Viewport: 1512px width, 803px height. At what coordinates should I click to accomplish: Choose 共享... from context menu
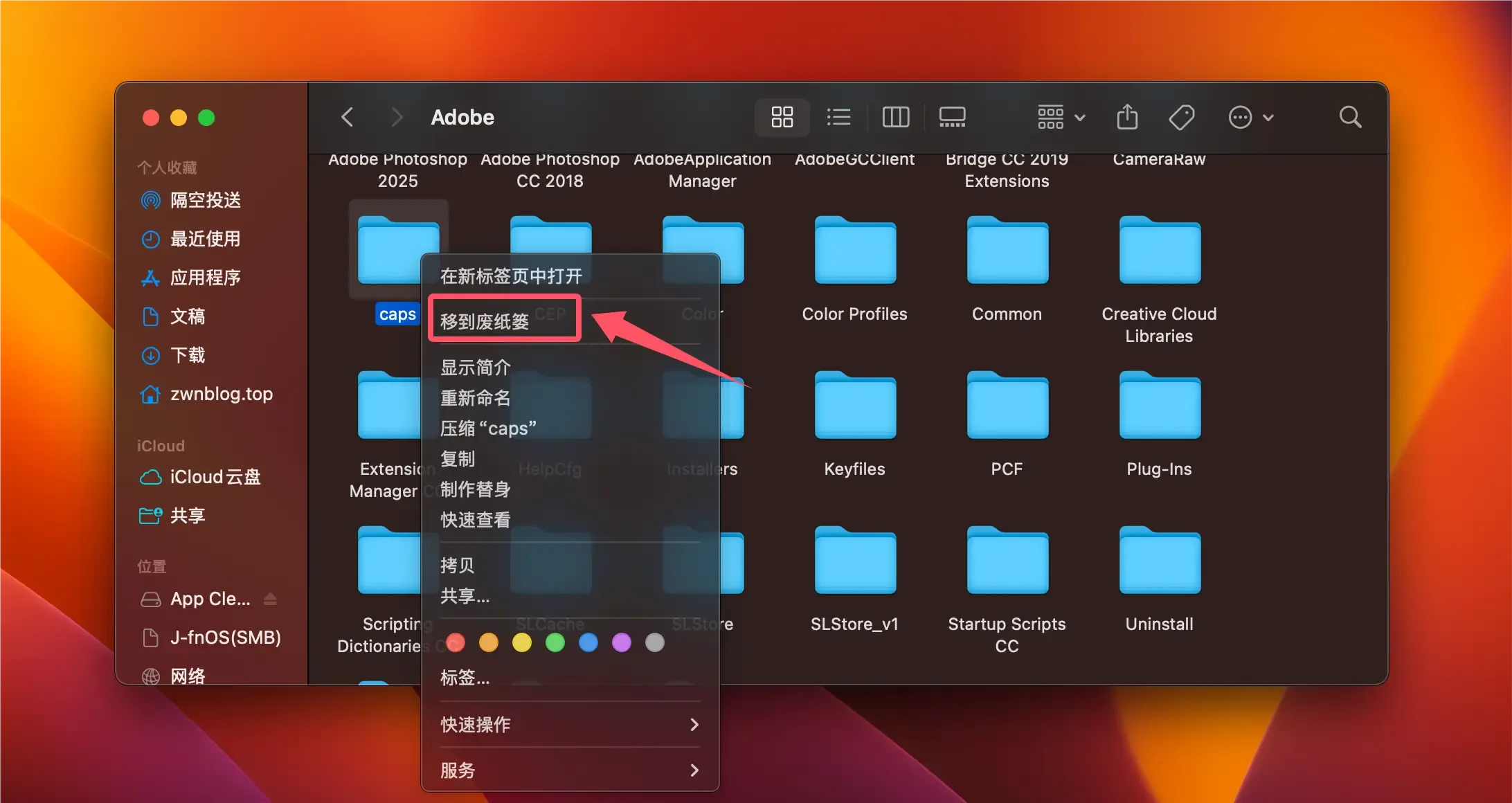click(570, 595)
